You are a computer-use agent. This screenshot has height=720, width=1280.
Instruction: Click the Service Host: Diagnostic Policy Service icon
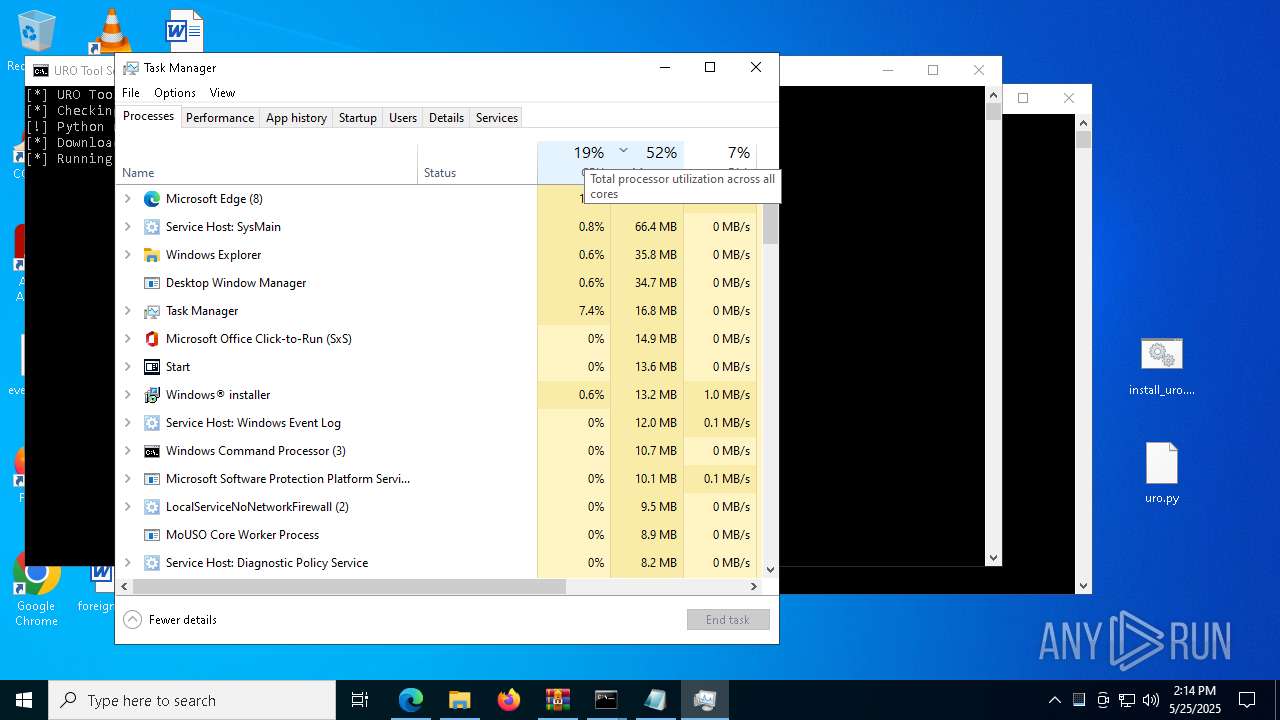(152, 563)
